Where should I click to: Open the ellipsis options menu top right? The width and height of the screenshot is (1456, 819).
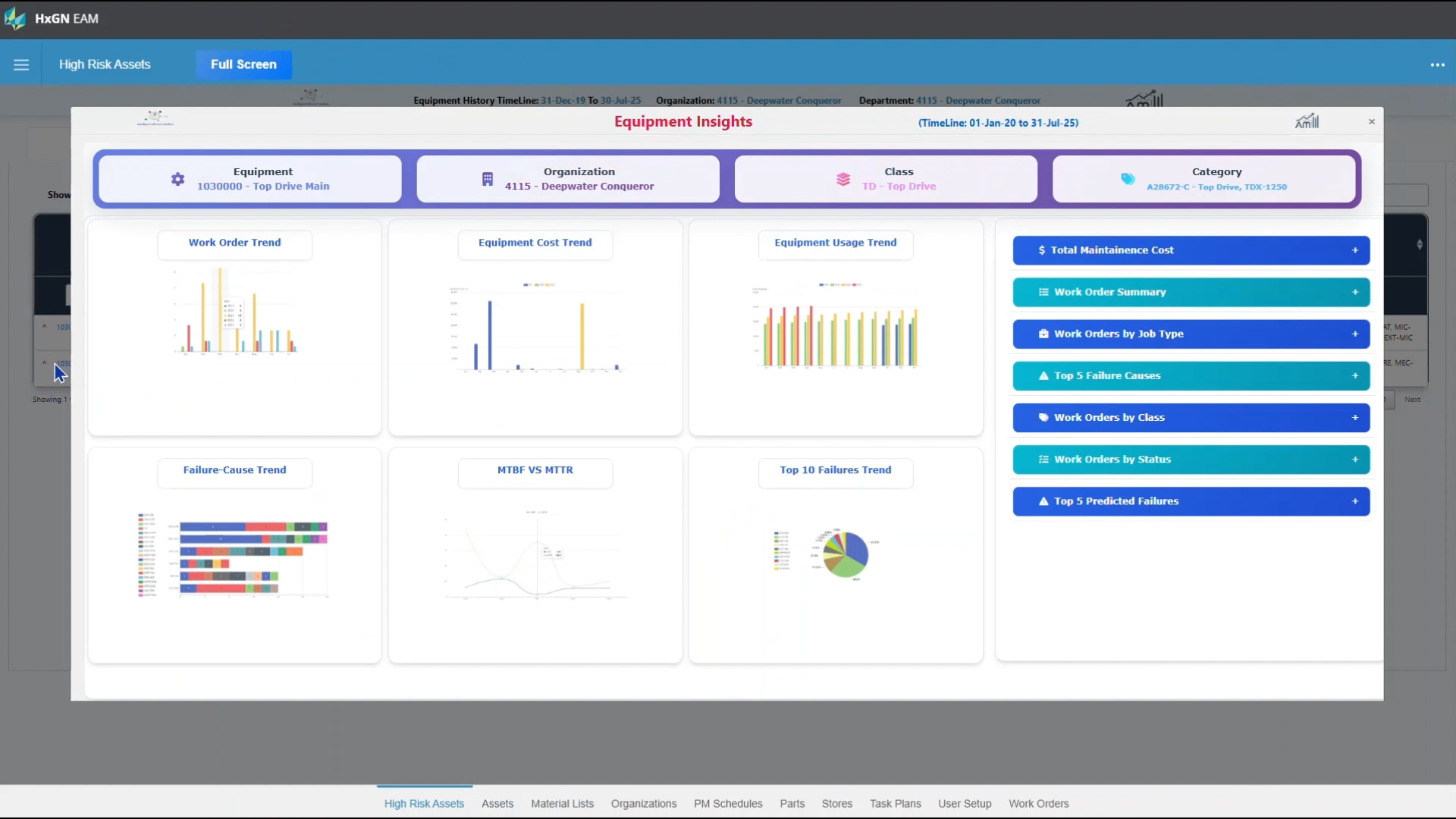1438,64
